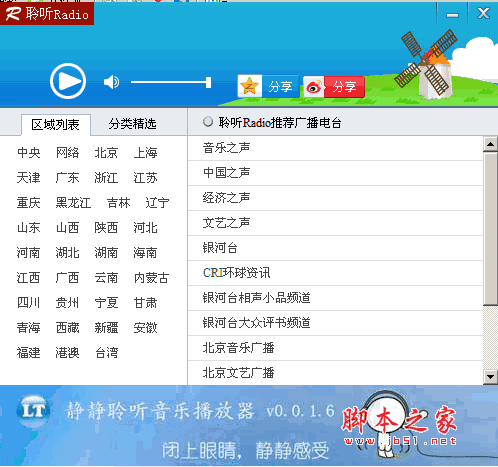Pick 广西 in the region list
Viewport: 498px width, 467px height.
click(x=67, y=278)
